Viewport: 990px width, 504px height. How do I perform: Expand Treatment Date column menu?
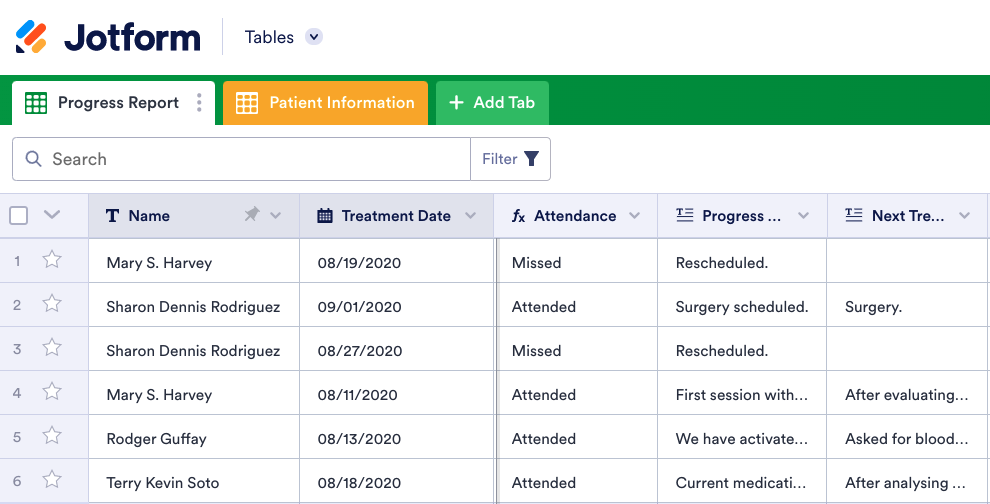click(471, 216)
